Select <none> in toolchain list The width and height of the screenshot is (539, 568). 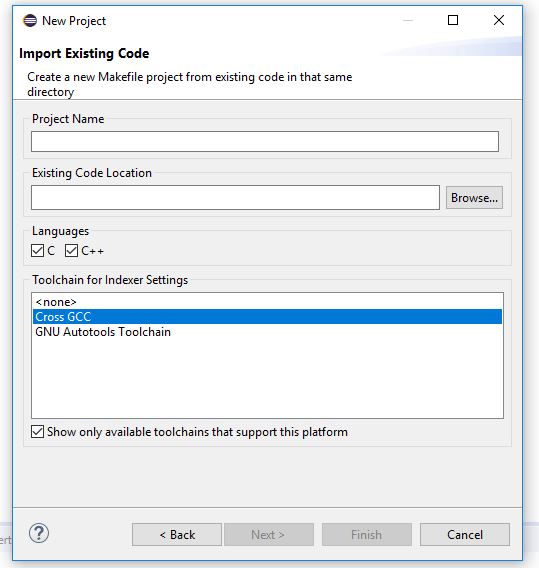[x=267, y=302]
